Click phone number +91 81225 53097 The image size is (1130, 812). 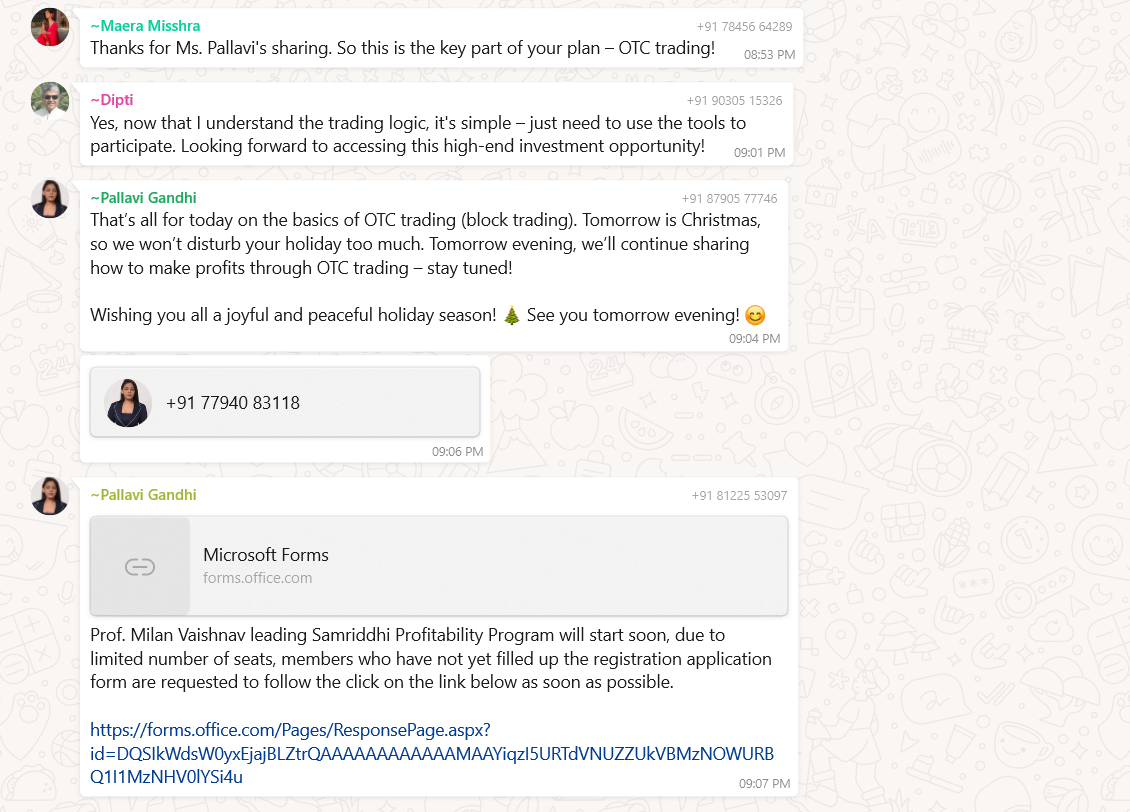coord(739,496)
